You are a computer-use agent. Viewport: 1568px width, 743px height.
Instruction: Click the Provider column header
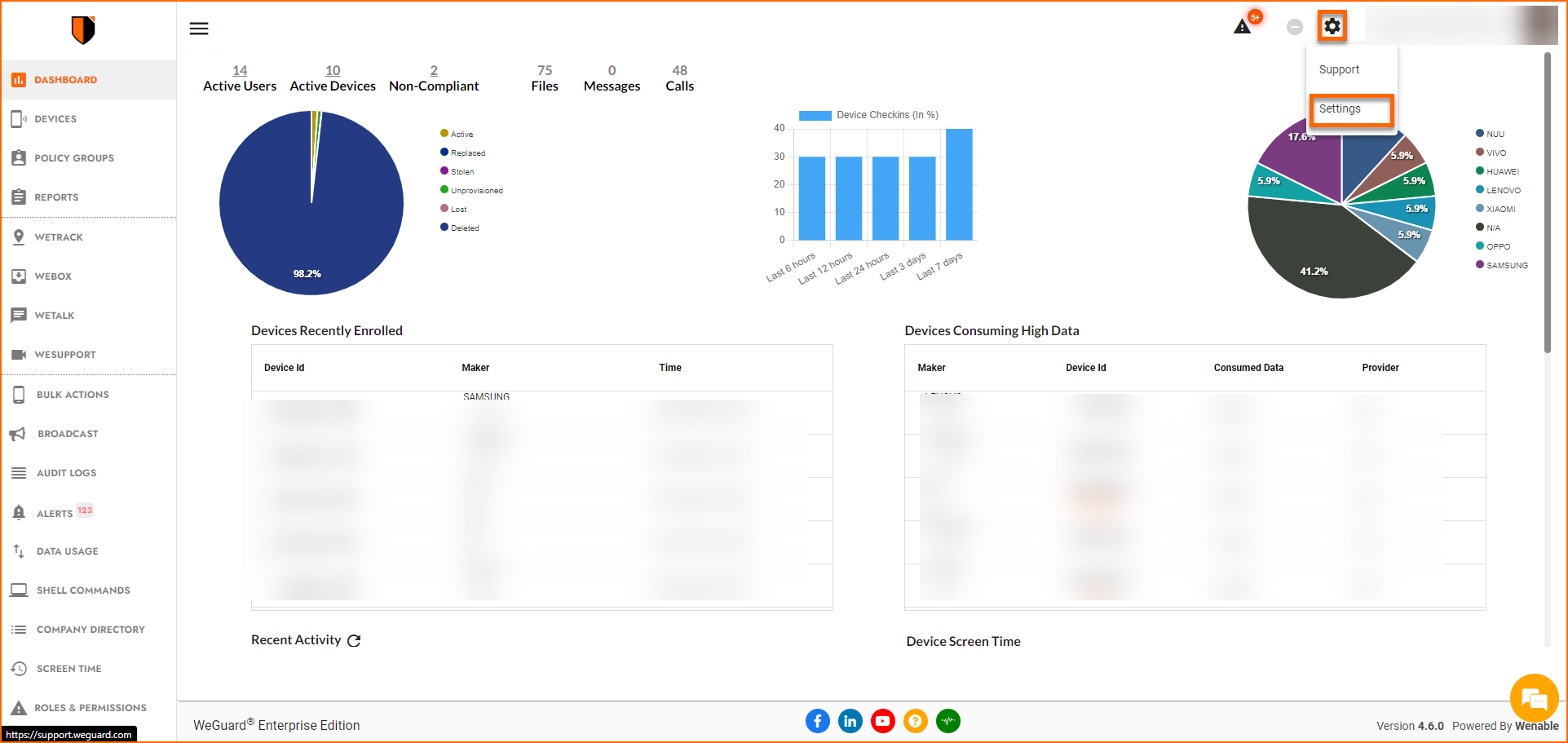[1380, 368]
